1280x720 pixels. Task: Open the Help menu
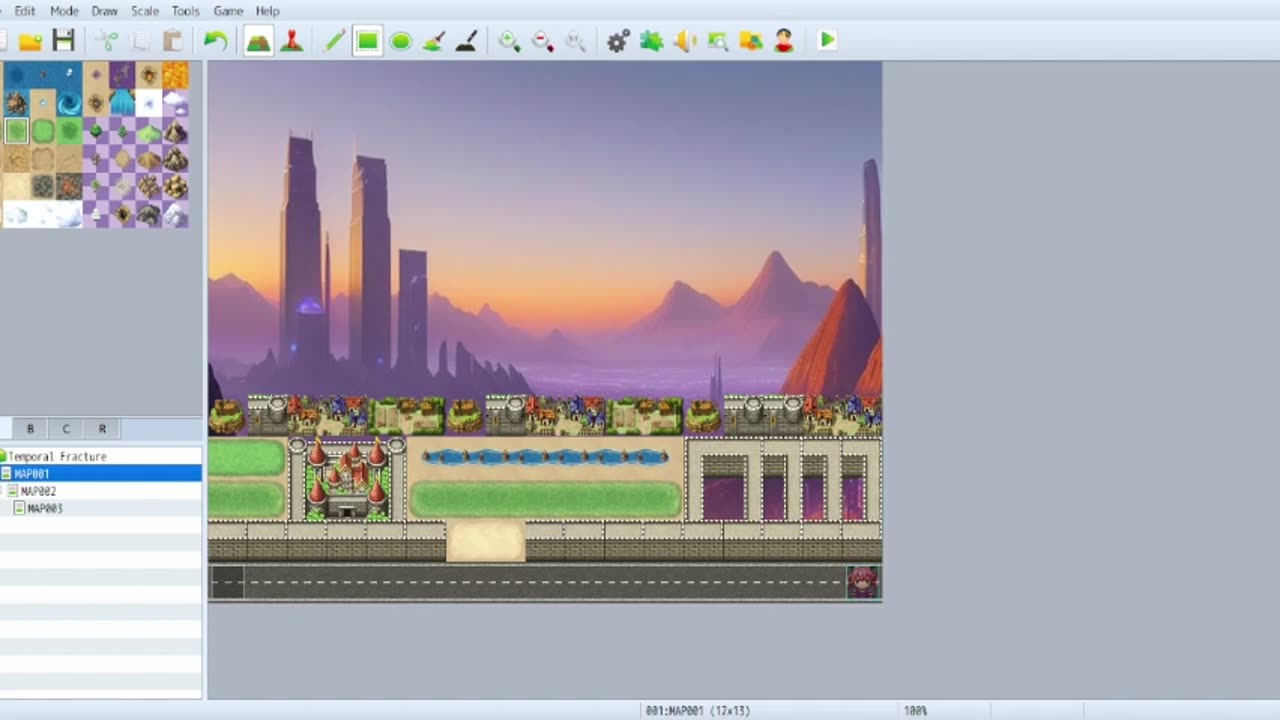(x=267, y=11)
